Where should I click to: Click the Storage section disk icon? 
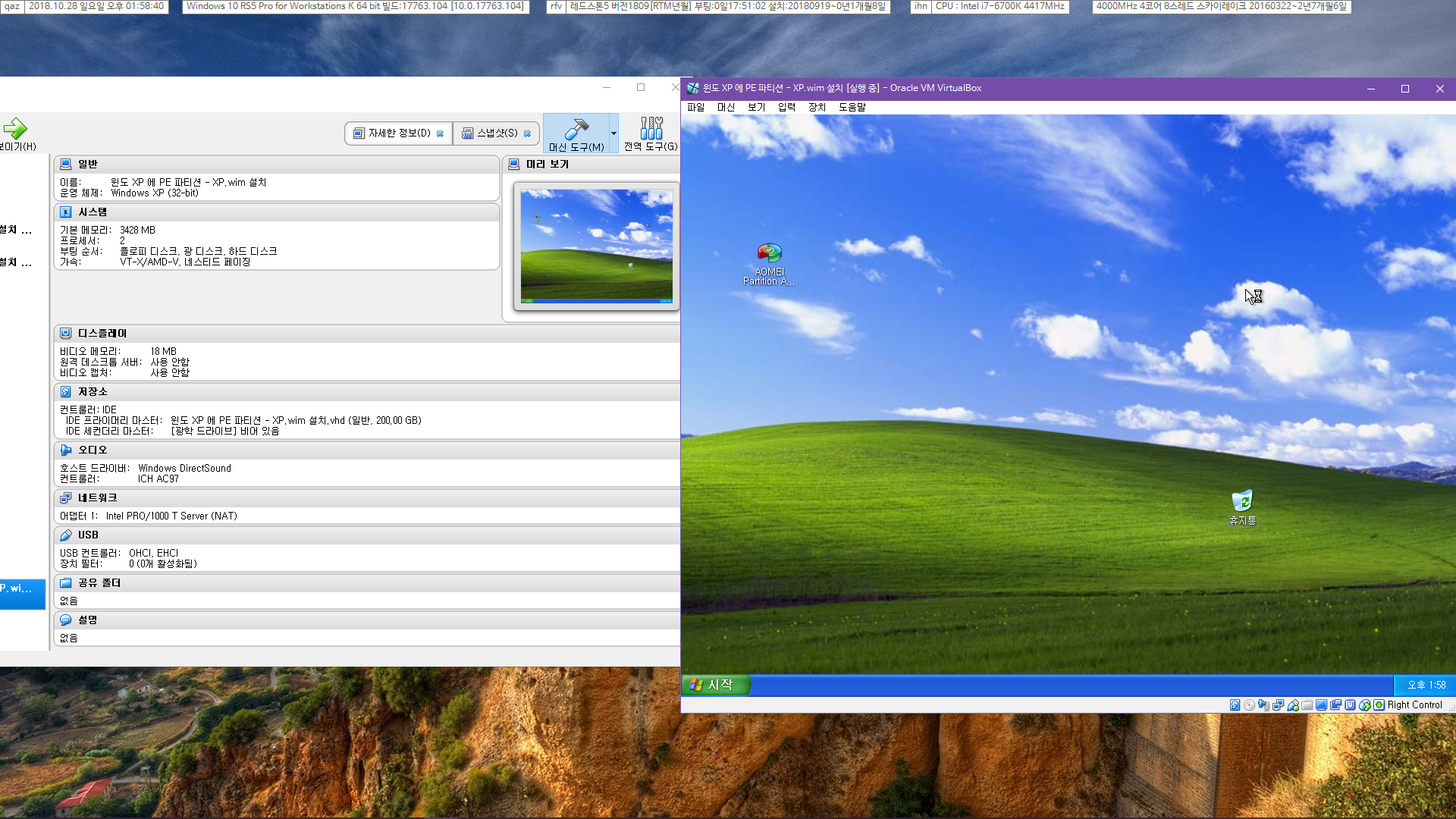point(66,392)
